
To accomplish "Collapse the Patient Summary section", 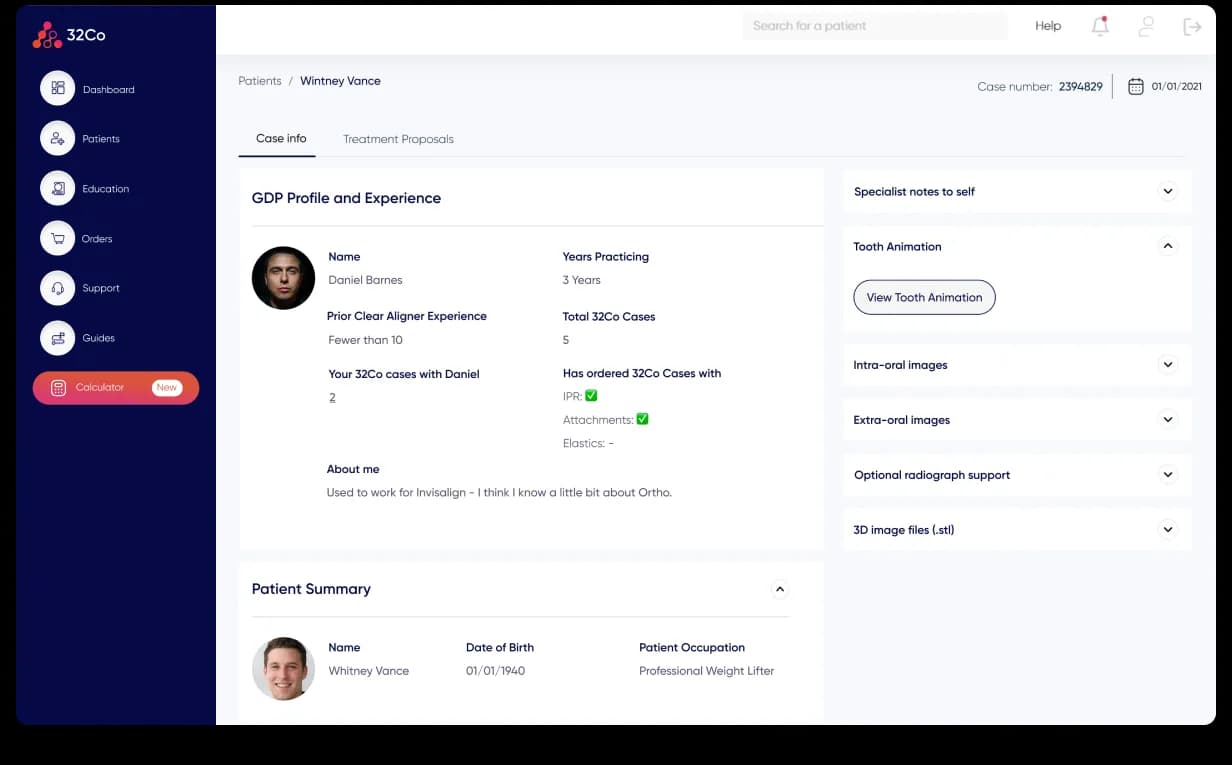I will coord(780,589).
